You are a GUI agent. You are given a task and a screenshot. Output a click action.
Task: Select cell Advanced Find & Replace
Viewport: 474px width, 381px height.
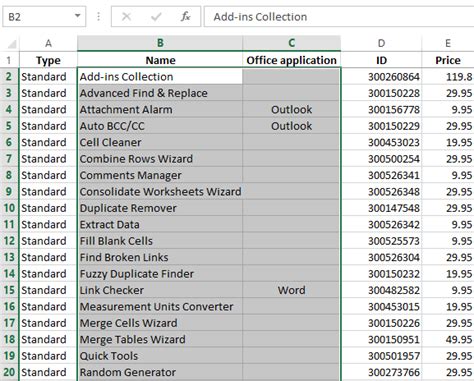(x=160, y=93)
